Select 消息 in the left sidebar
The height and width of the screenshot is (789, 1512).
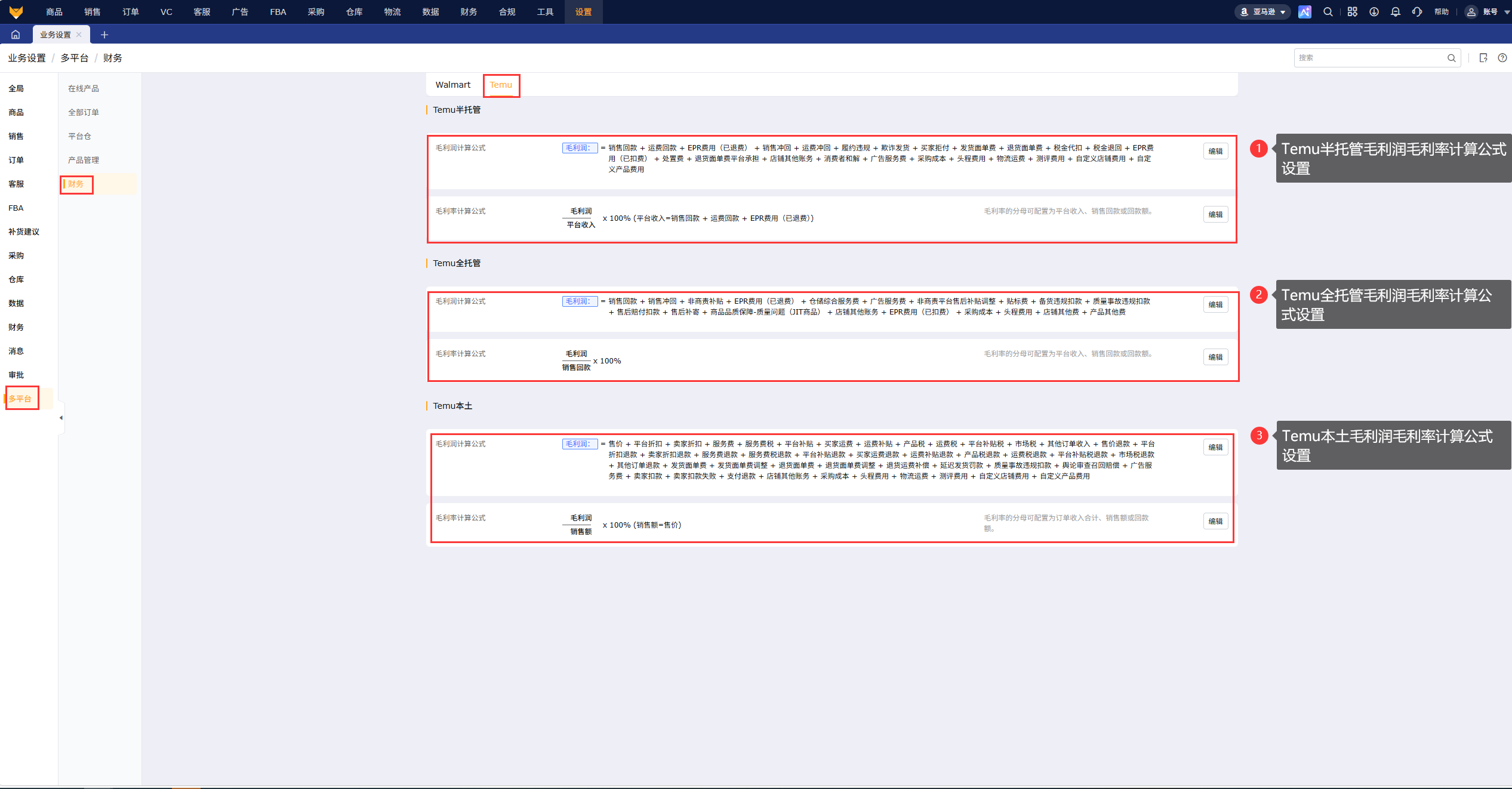click(x=16, y=351)
